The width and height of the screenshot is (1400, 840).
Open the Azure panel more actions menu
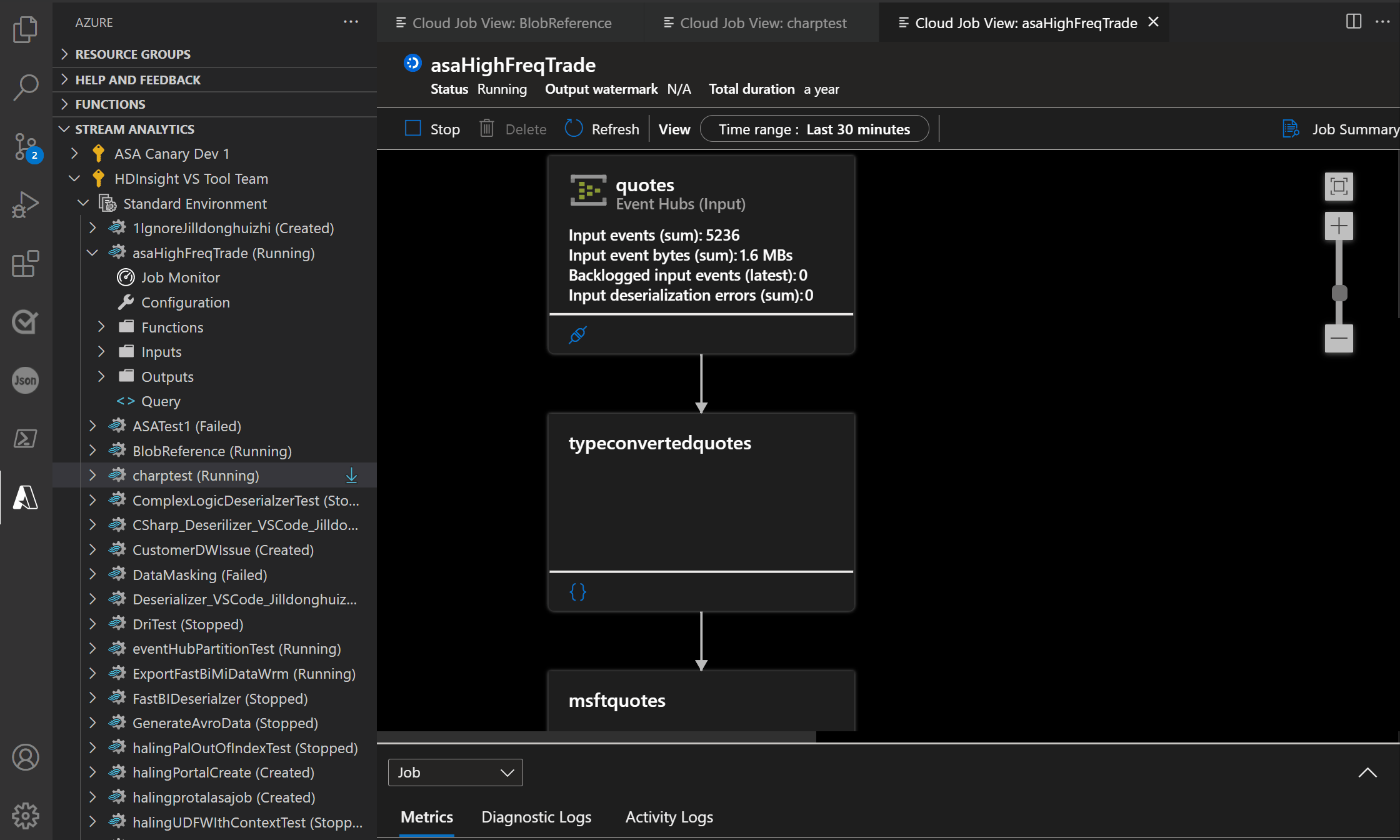coord(351,22)
